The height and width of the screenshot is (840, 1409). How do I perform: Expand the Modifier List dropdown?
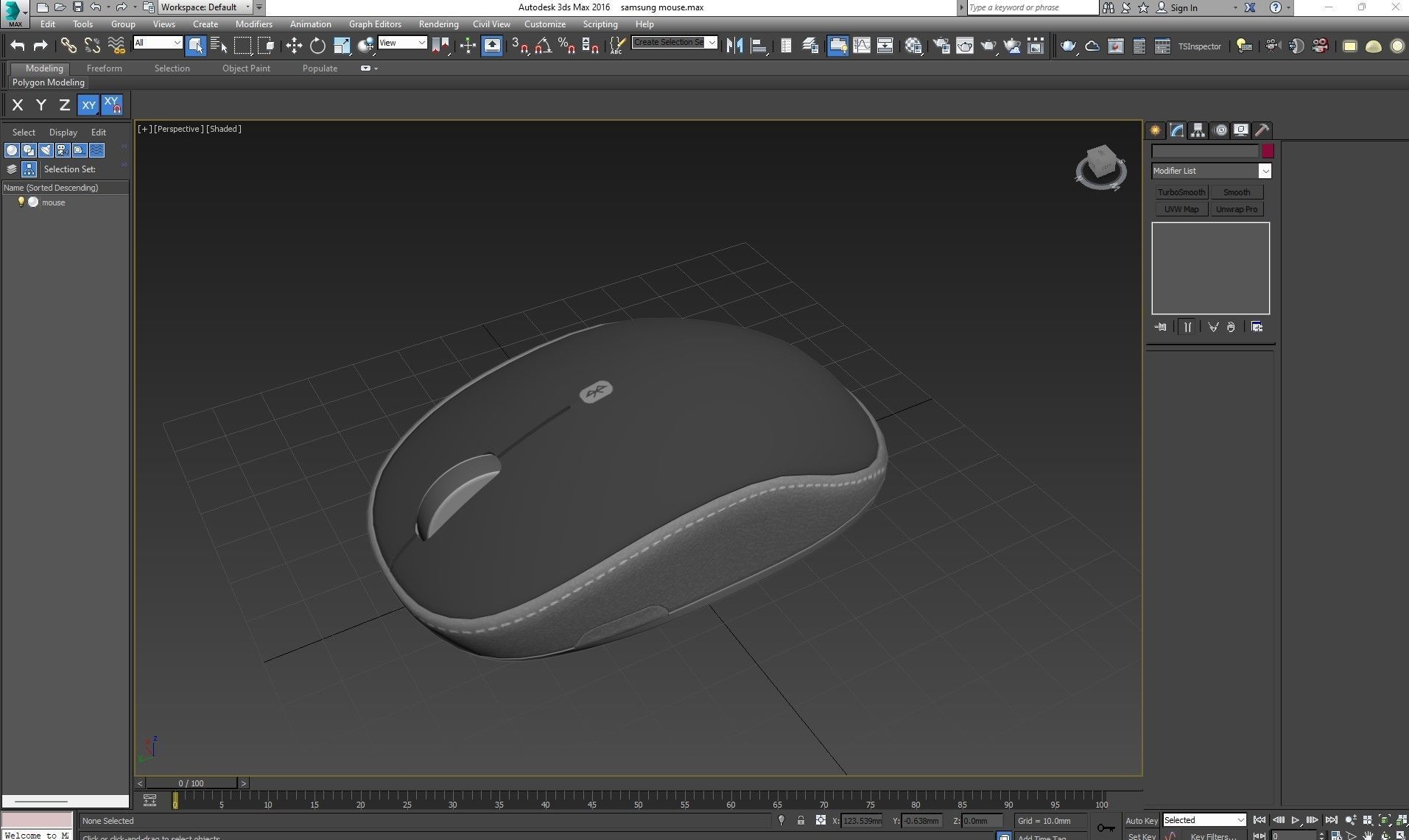[x=1212, y=171]
